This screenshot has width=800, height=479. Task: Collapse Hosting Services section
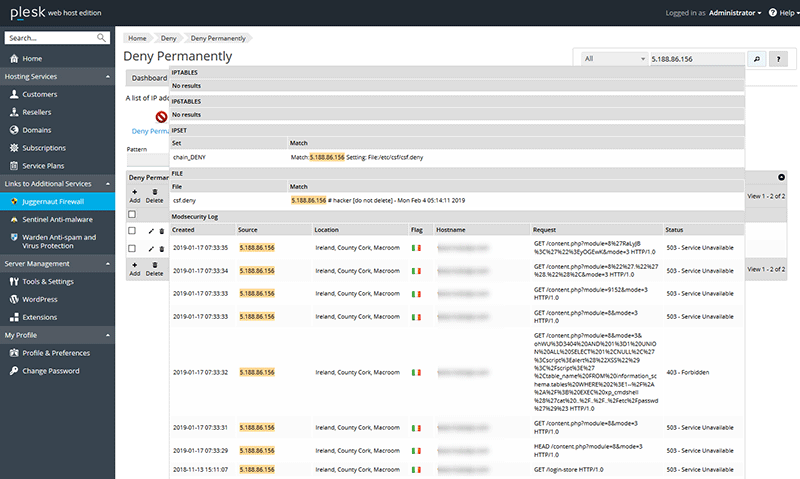tap(108, 77)
